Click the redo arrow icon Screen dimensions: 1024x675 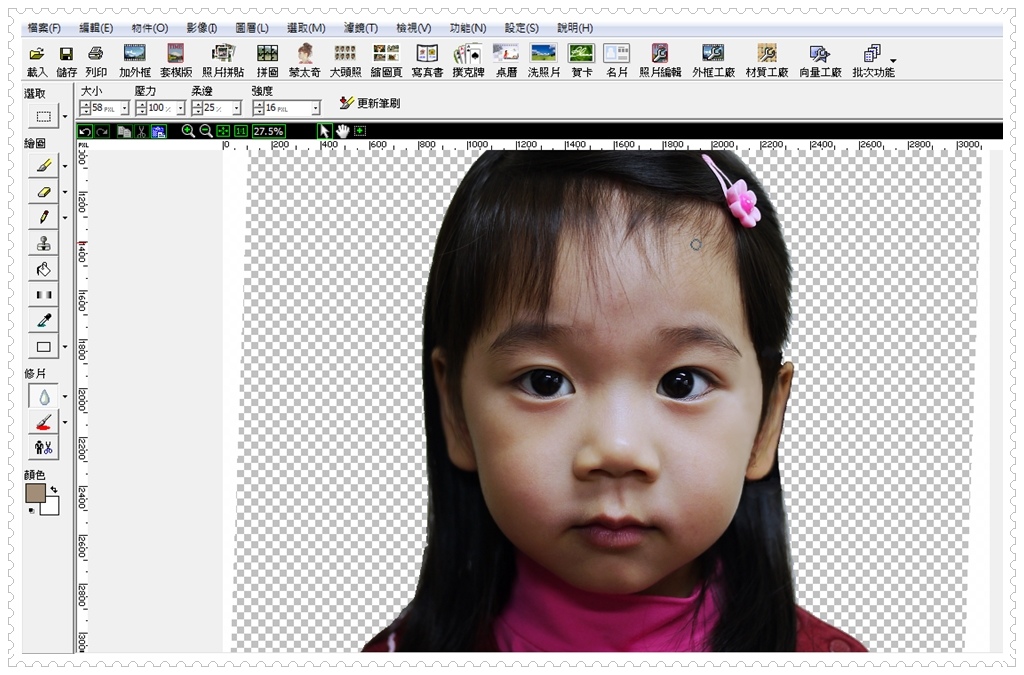click(102, 131)
